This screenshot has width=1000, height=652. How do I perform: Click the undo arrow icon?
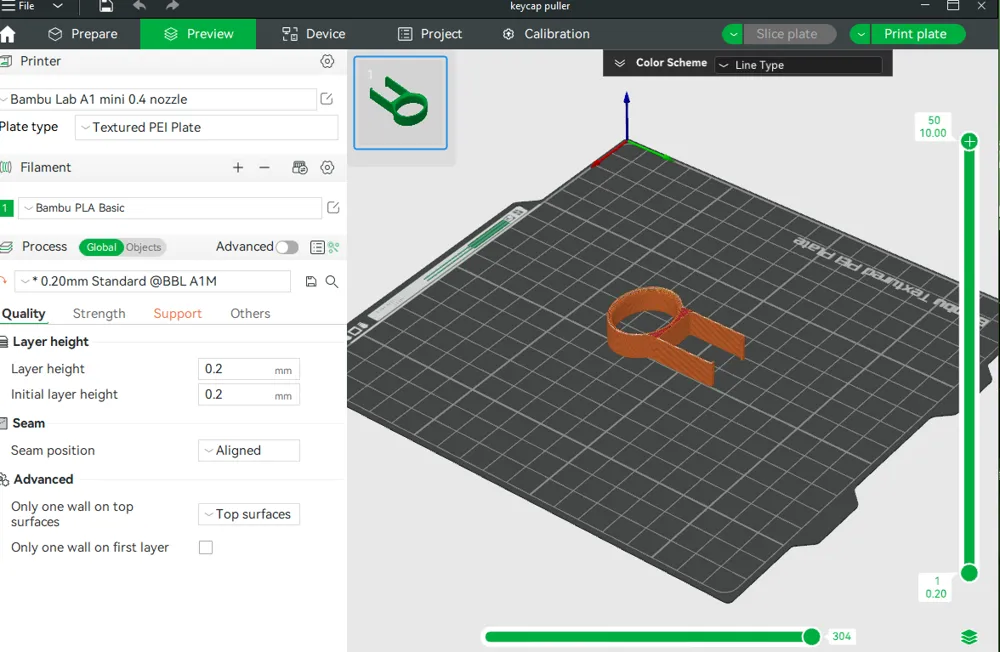tap(140, 6)
